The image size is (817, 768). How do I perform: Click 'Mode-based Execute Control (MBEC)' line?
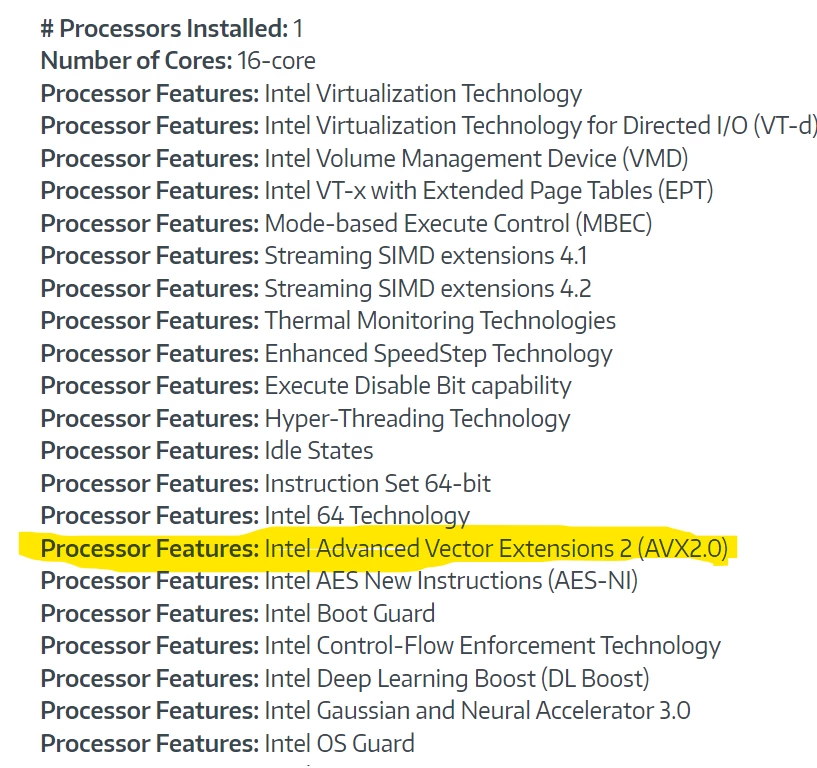tap(346, 224)
